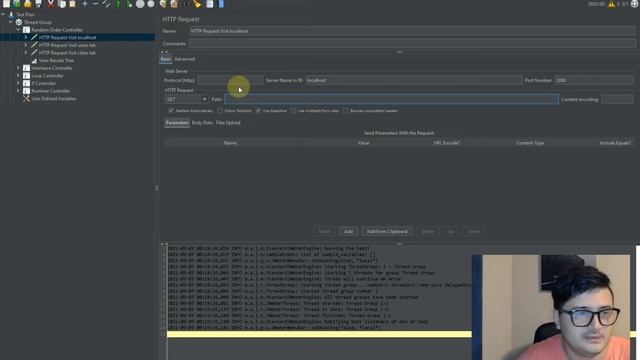640x360 pixels.
Task: Collapse the Thread Group node
Action: [11, 22]
